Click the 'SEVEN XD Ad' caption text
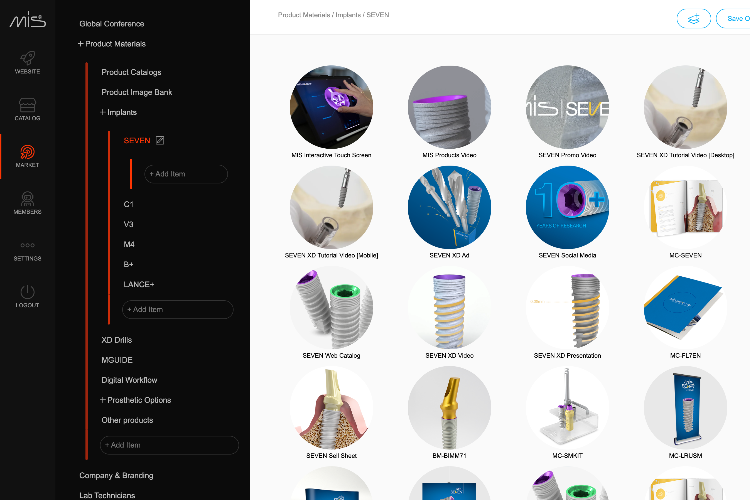Screen dimensions: 750x500 click(x=449, y=256)
